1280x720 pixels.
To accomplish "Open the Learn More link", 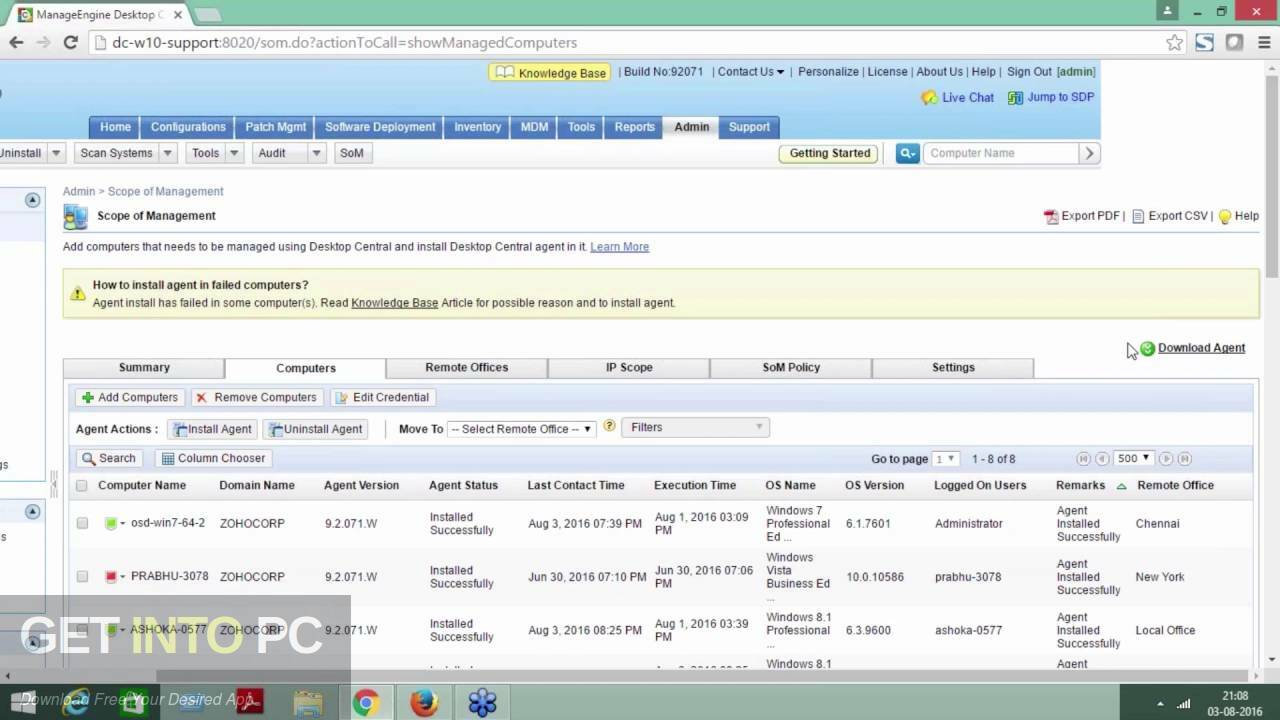I will coord(619,247).
